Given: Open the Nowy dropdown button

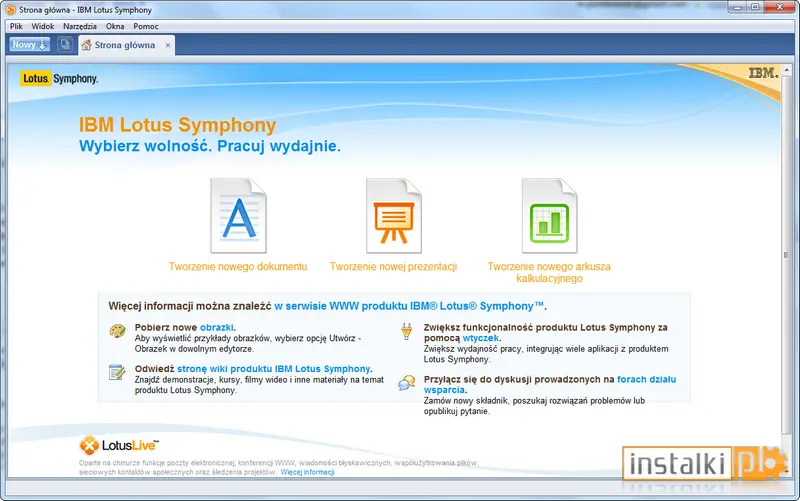Looking at the screenshot, I should coord(30,44).
